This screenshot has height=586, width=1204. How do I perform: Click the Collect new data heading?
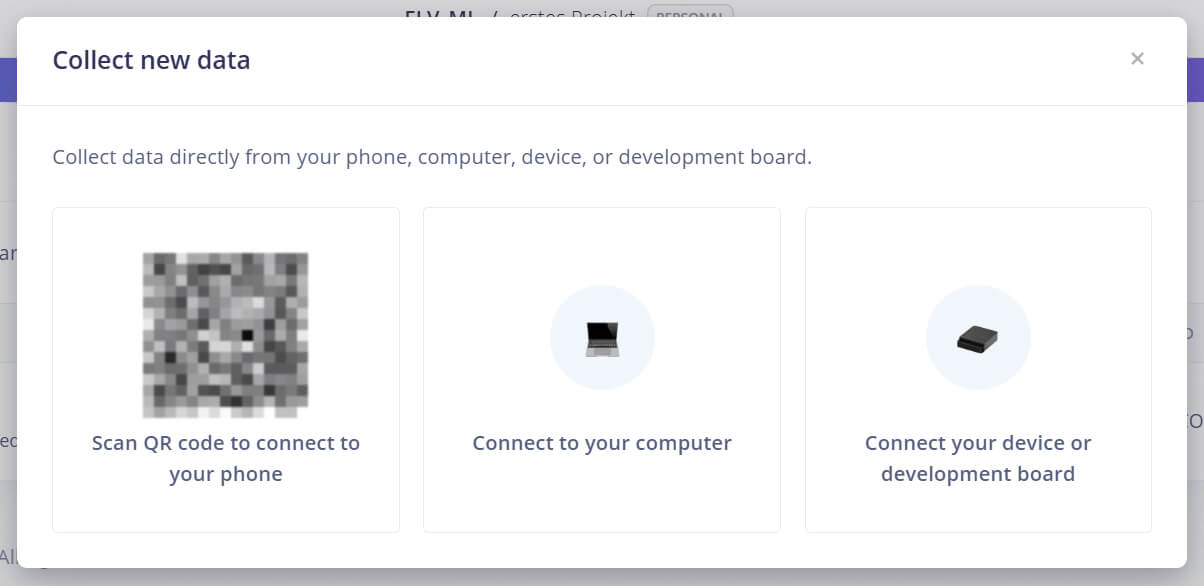click(x=151, y=61)
